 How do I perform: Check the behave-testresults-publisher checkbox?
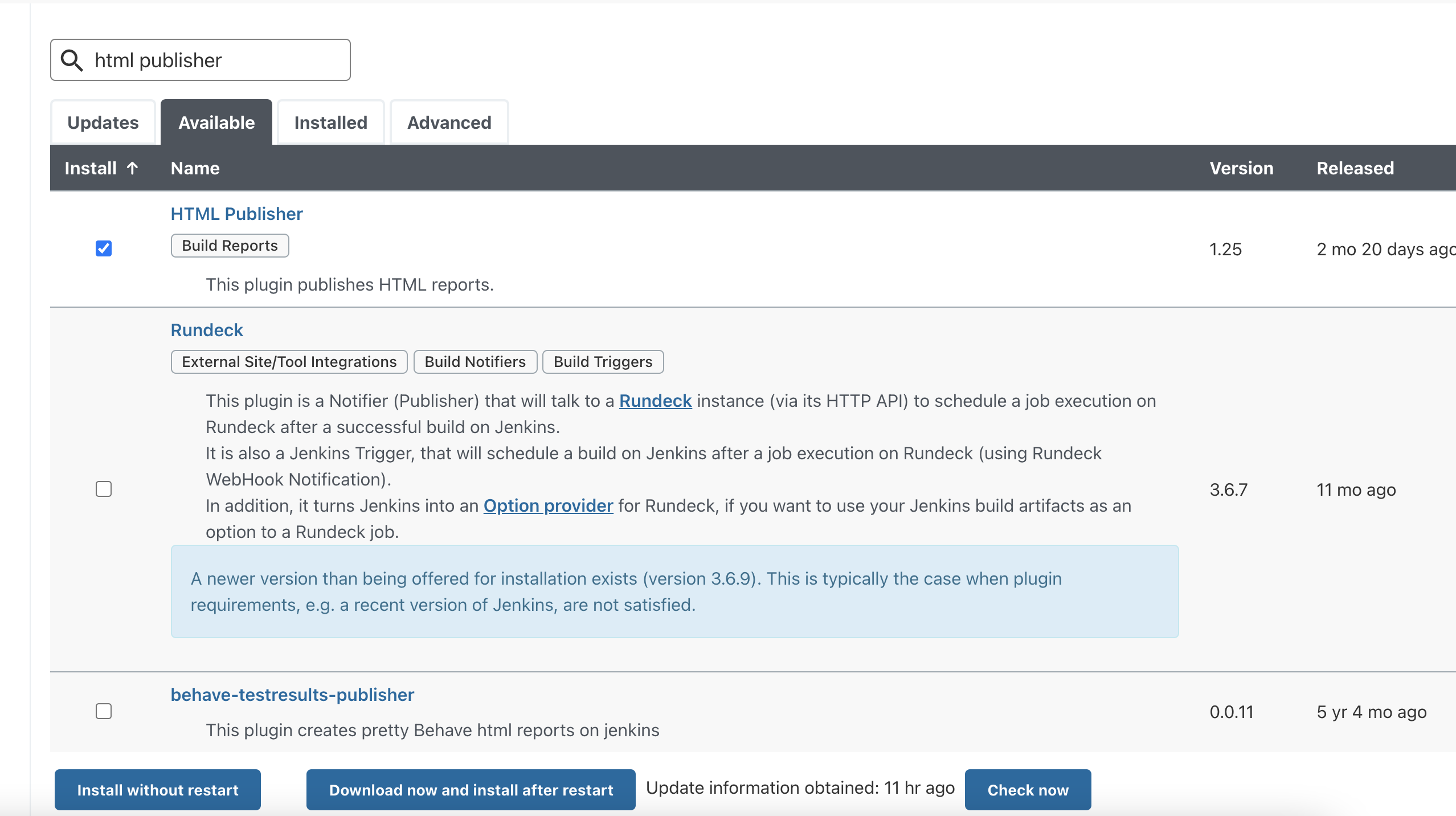click(104, 711)
